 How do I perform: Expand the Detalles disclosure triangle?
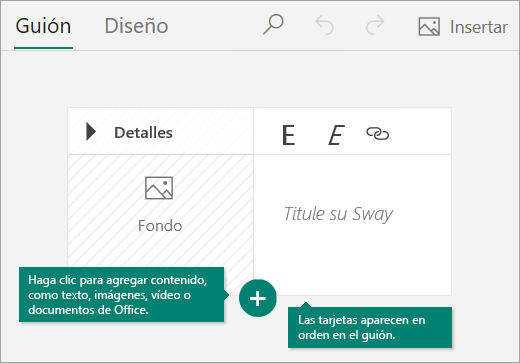91,132
